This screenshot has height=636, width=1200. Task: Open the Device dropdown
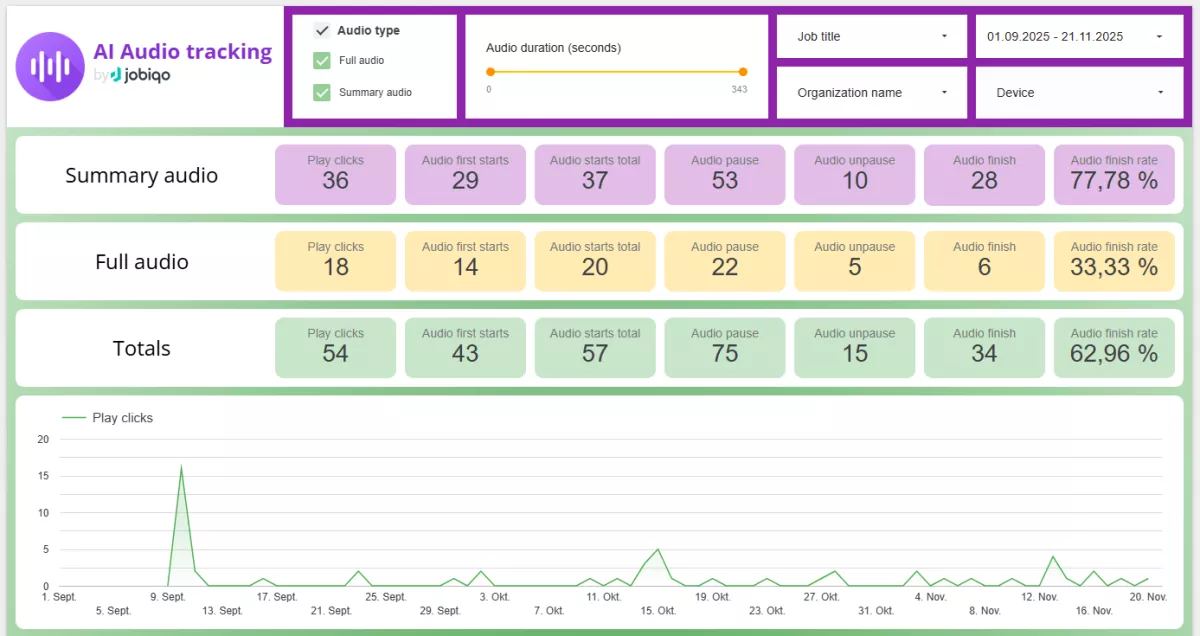[1078, 92]
